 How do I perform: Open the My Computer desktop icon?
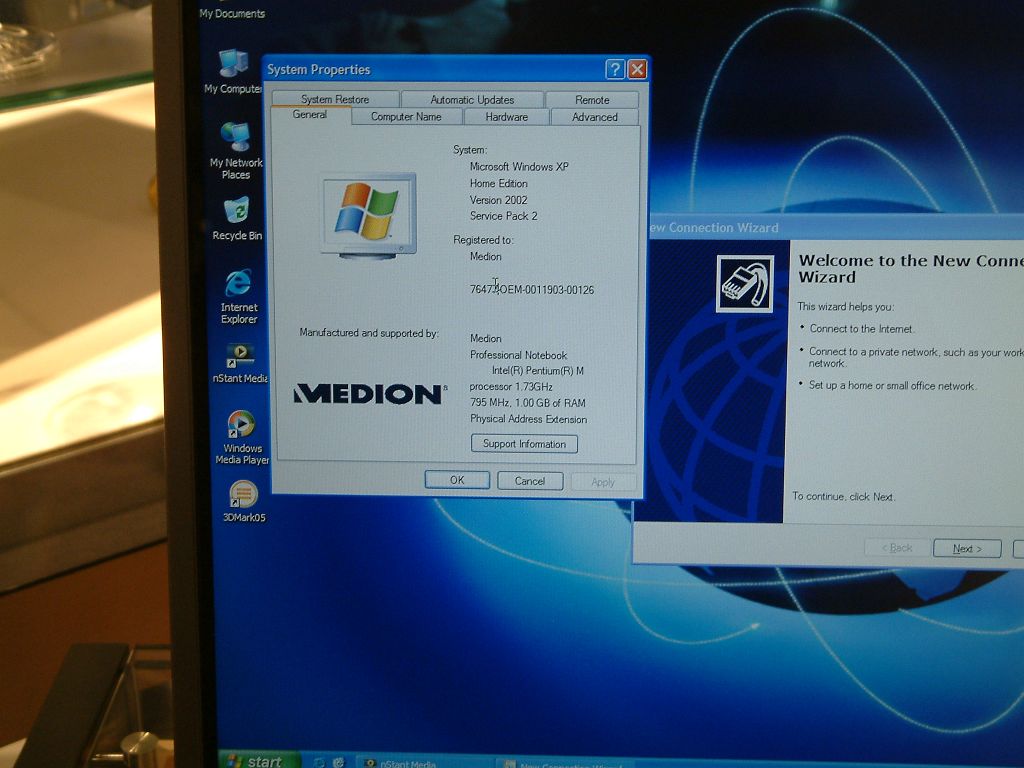click(x=234, y=72)
